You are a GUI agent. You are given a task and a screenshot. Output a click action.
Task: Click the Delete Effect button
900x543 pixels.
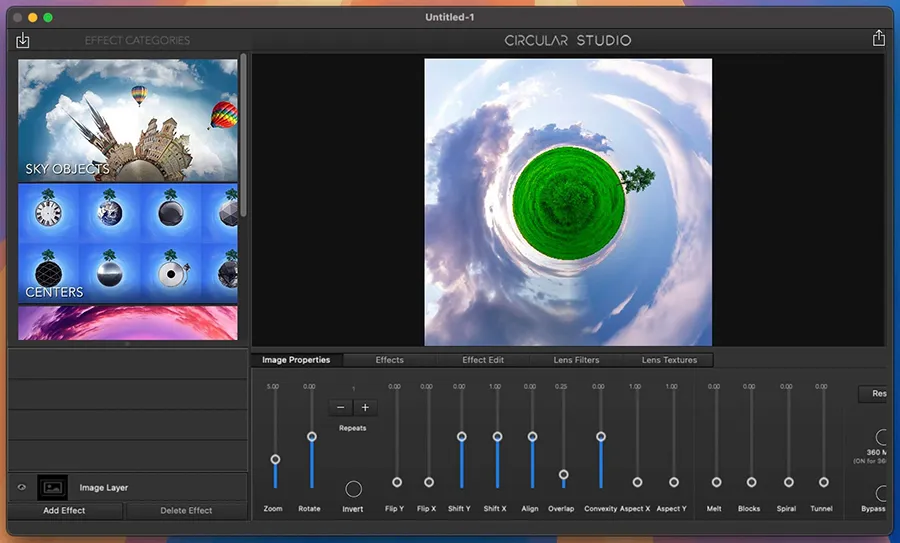(186, 510)
